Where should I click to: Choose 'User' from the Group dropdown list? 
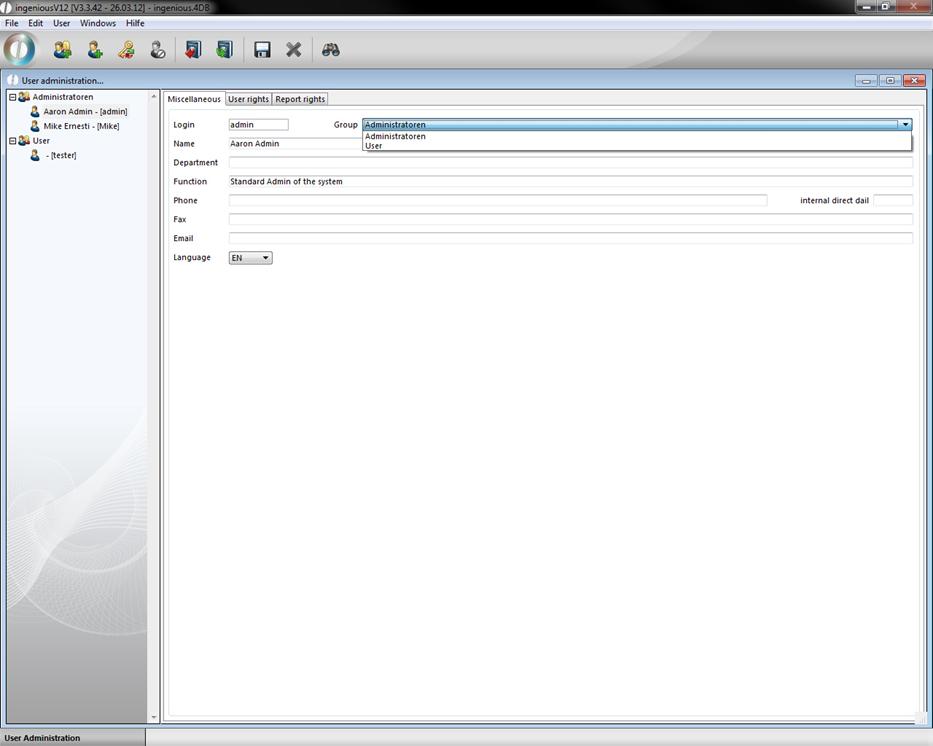(374, 146)
